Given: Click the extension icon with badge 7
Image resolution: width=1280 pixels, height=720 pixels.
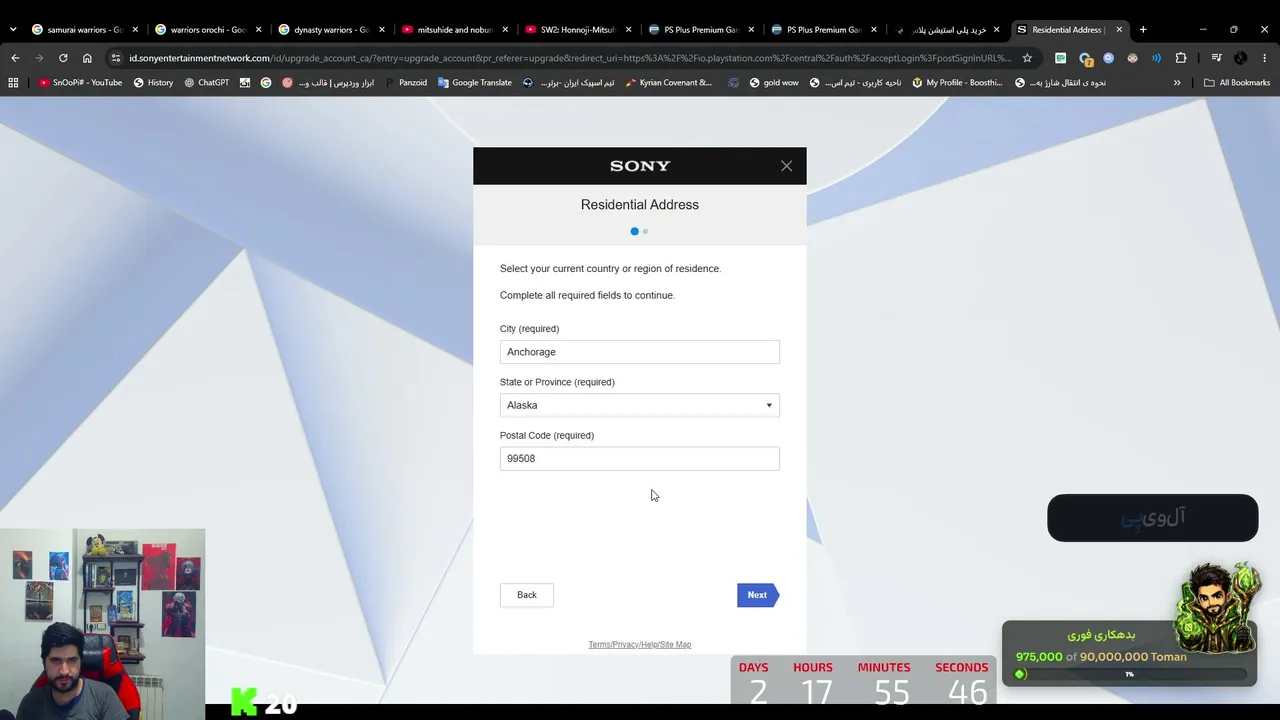Looking at the screenshot, I should click(1085, 58).
